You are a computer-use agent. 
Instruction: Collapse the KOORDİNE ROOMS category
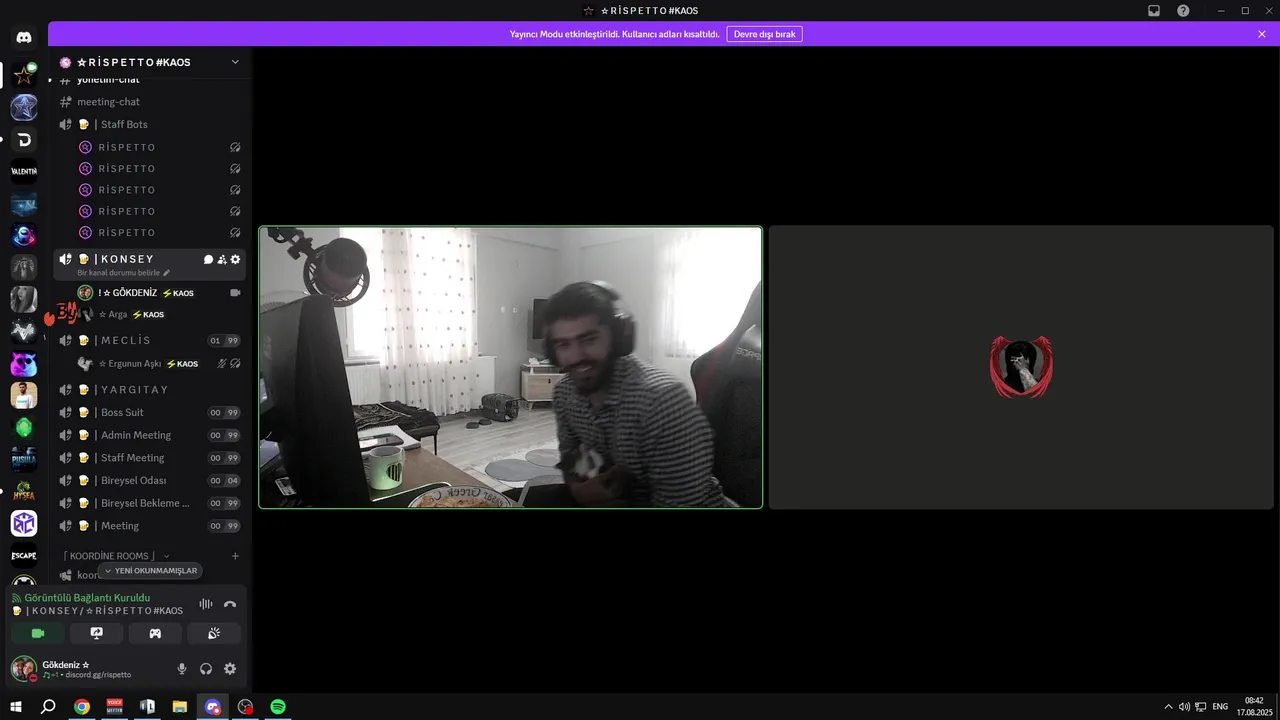[x=110, y=556]
